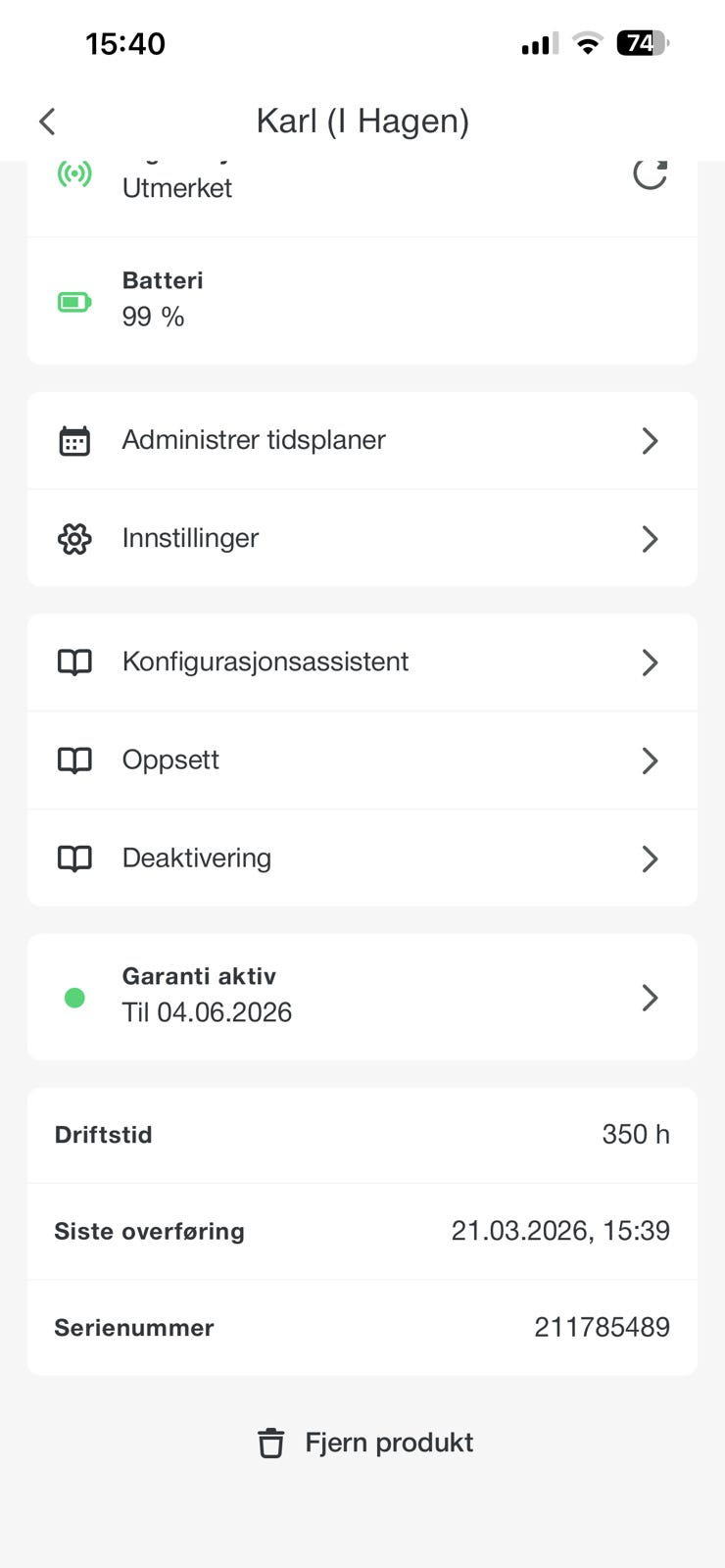Image resolution: width=725 pixels, height=1568 pixels.
Task: Tap the gear icon beside Innstillinger
Action: [x=74, y=539]
